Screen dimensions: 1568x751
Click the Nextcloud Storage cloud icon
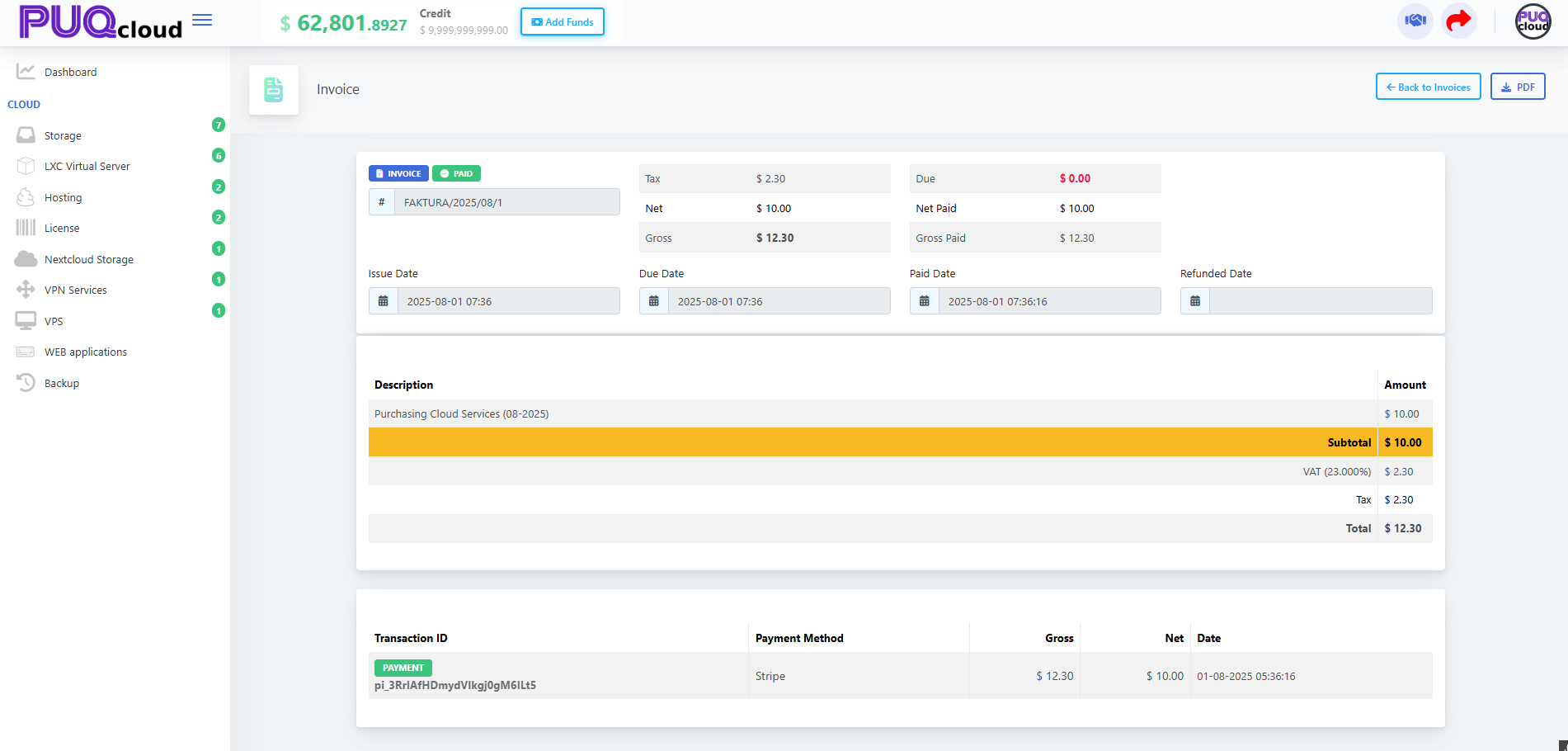tap(26, 258)
